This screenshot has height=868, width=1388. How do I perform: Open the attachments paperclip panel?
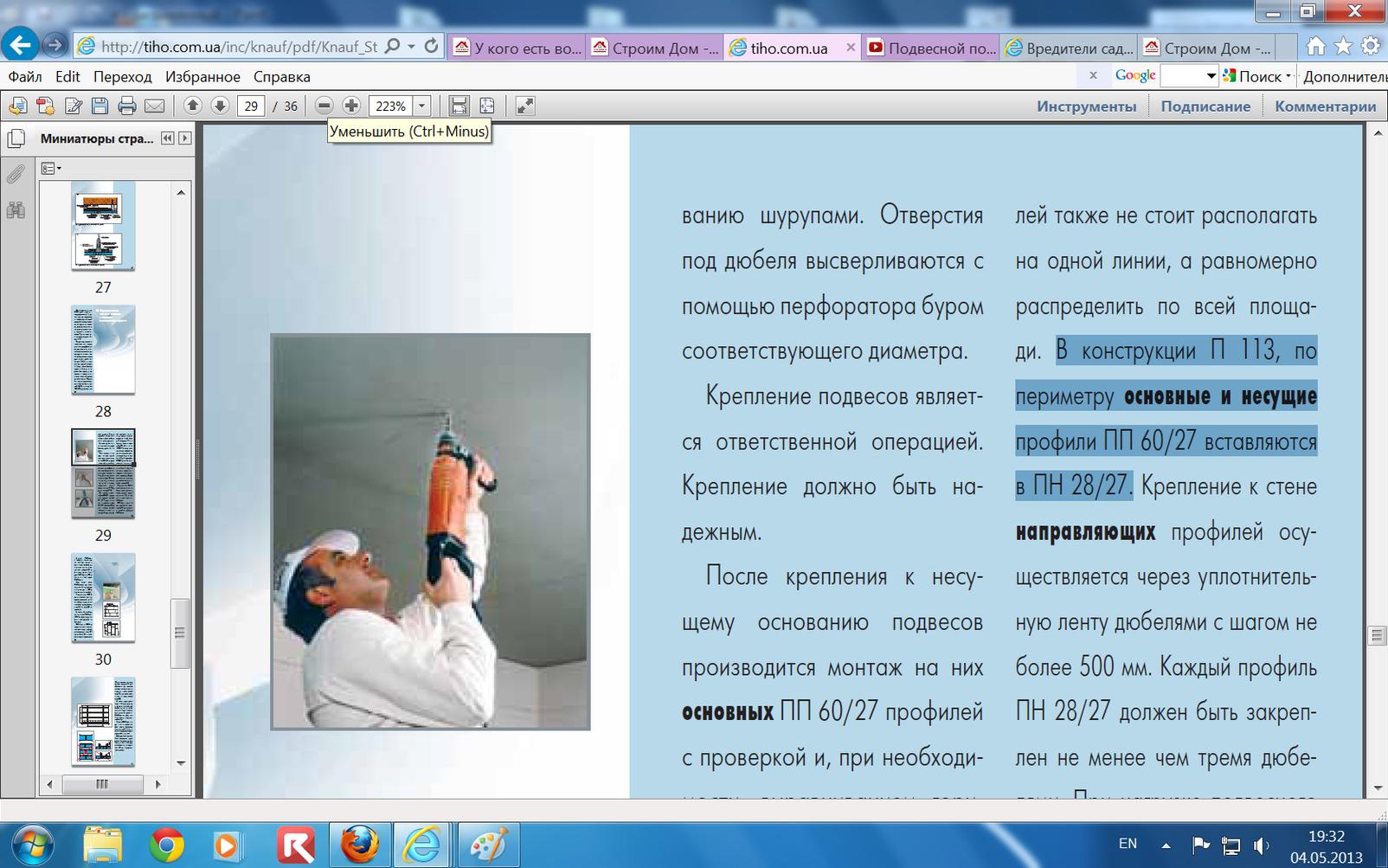click(x=16, y=174)
